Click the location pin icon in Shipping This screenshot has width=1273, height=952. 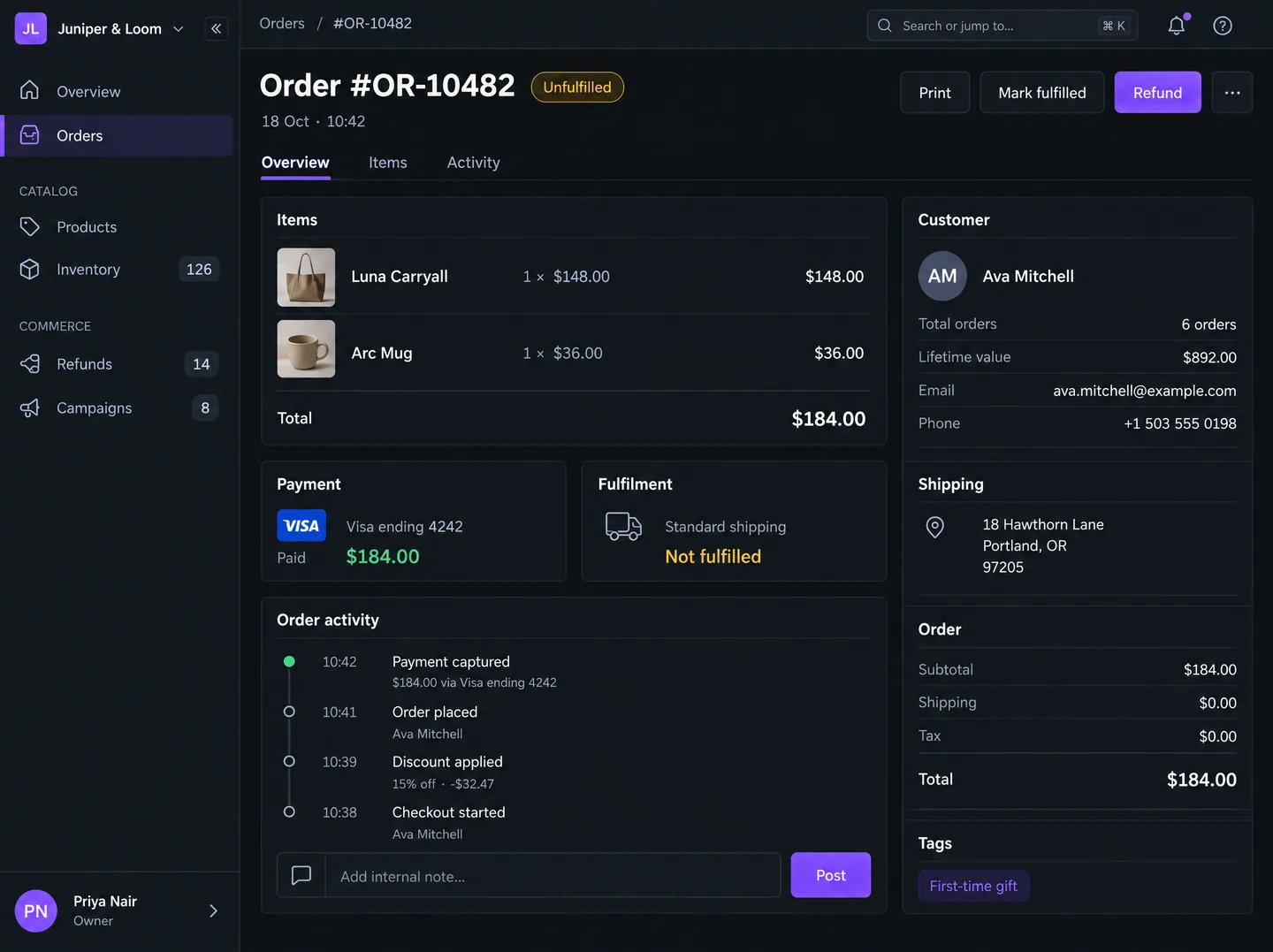934,527
